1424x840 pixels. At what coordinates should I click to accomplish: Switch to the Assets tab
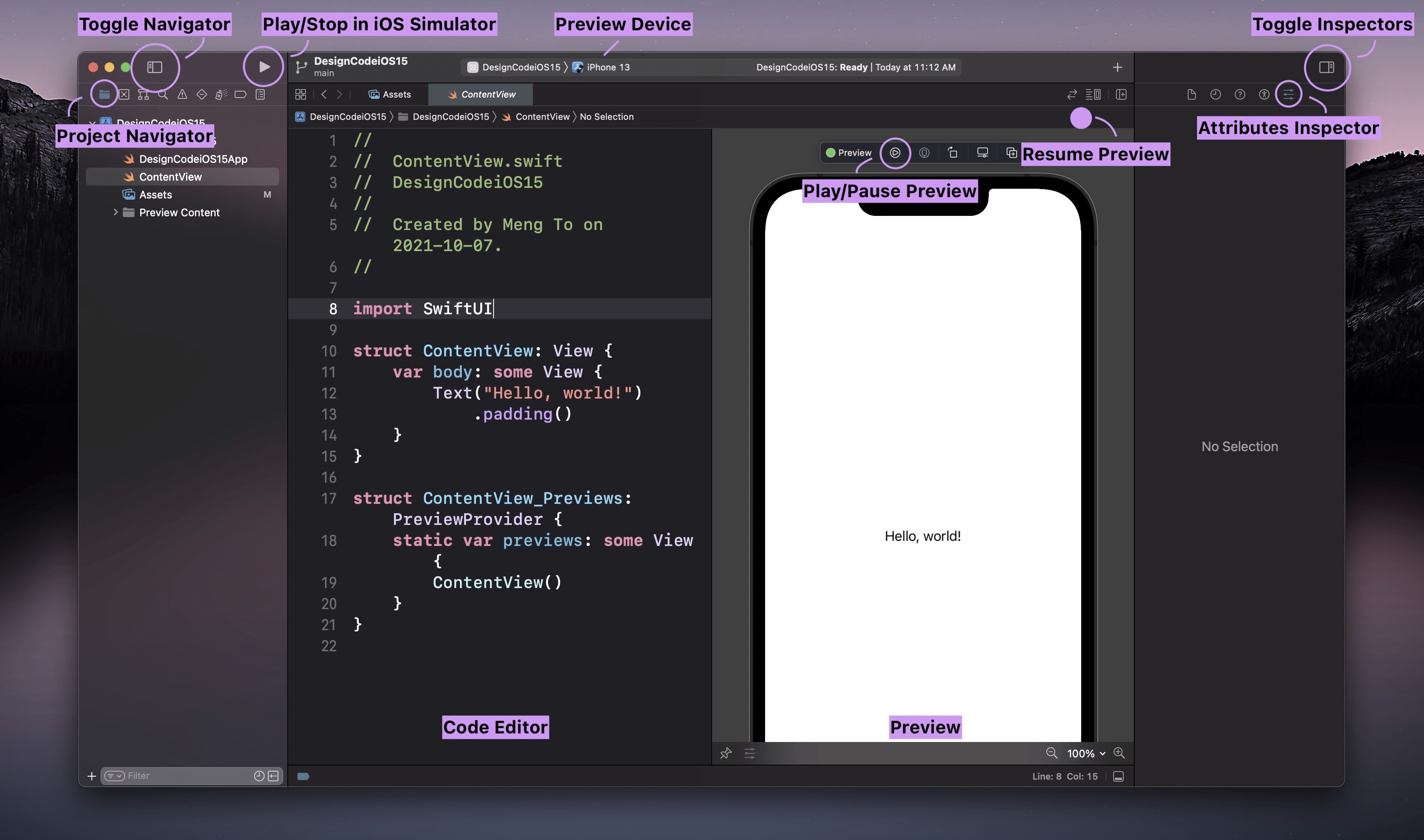[x=389, y=94]
